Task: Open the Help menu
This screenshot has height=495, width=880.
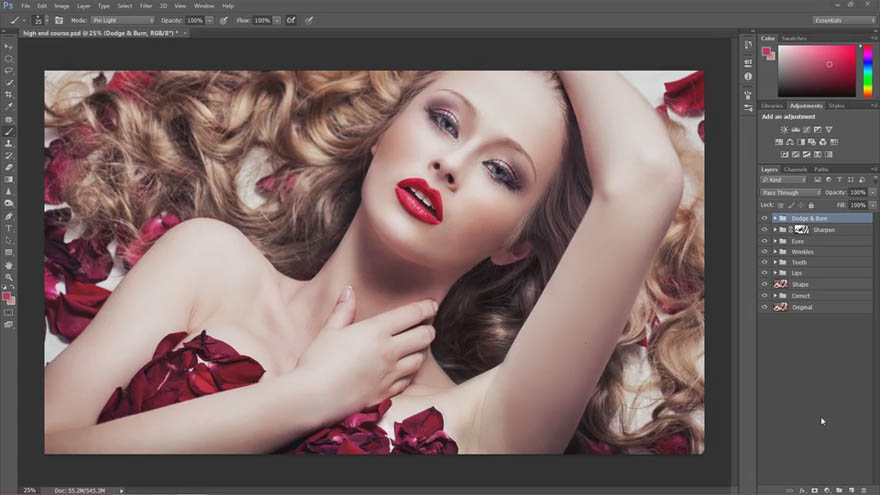Action: pyautogui.click(x=228, y=6)
